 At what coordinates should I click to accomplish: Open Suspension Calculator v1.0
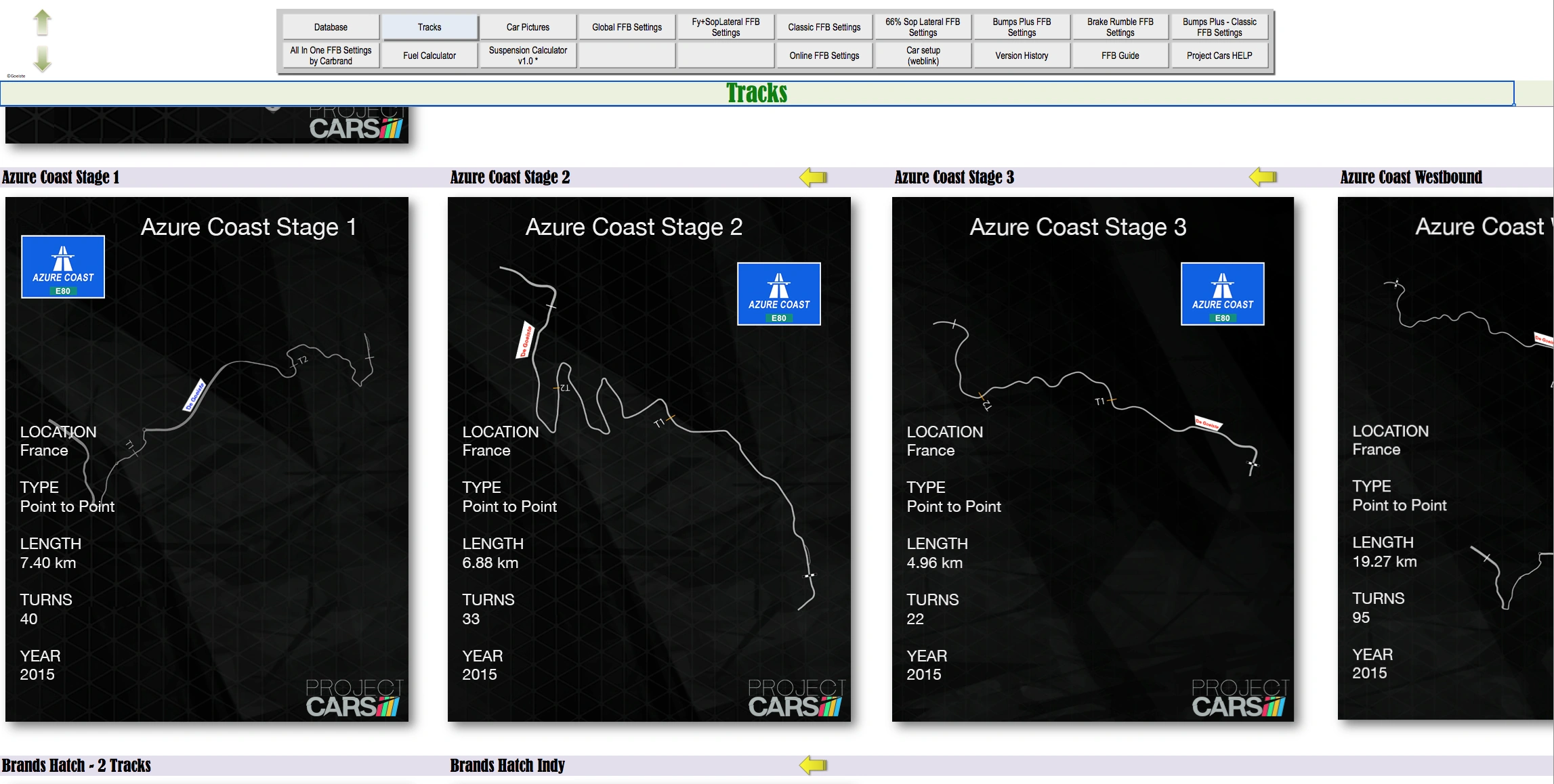click(x=528, y=56)
